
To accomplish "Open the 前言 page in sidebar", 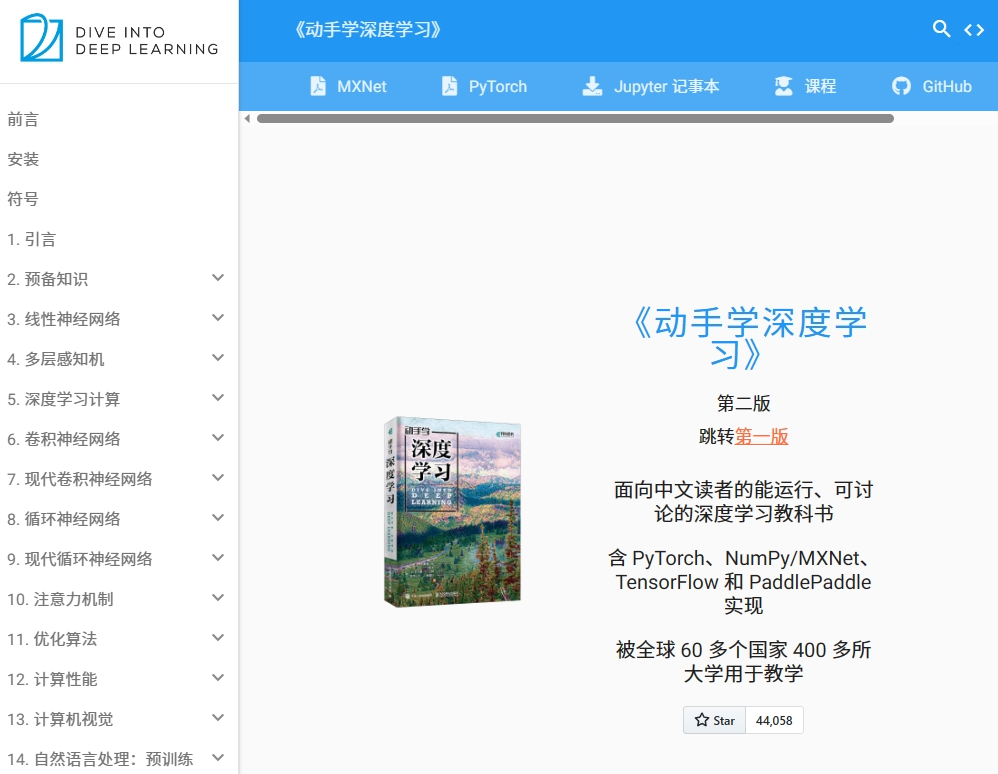I will point(23,120).
